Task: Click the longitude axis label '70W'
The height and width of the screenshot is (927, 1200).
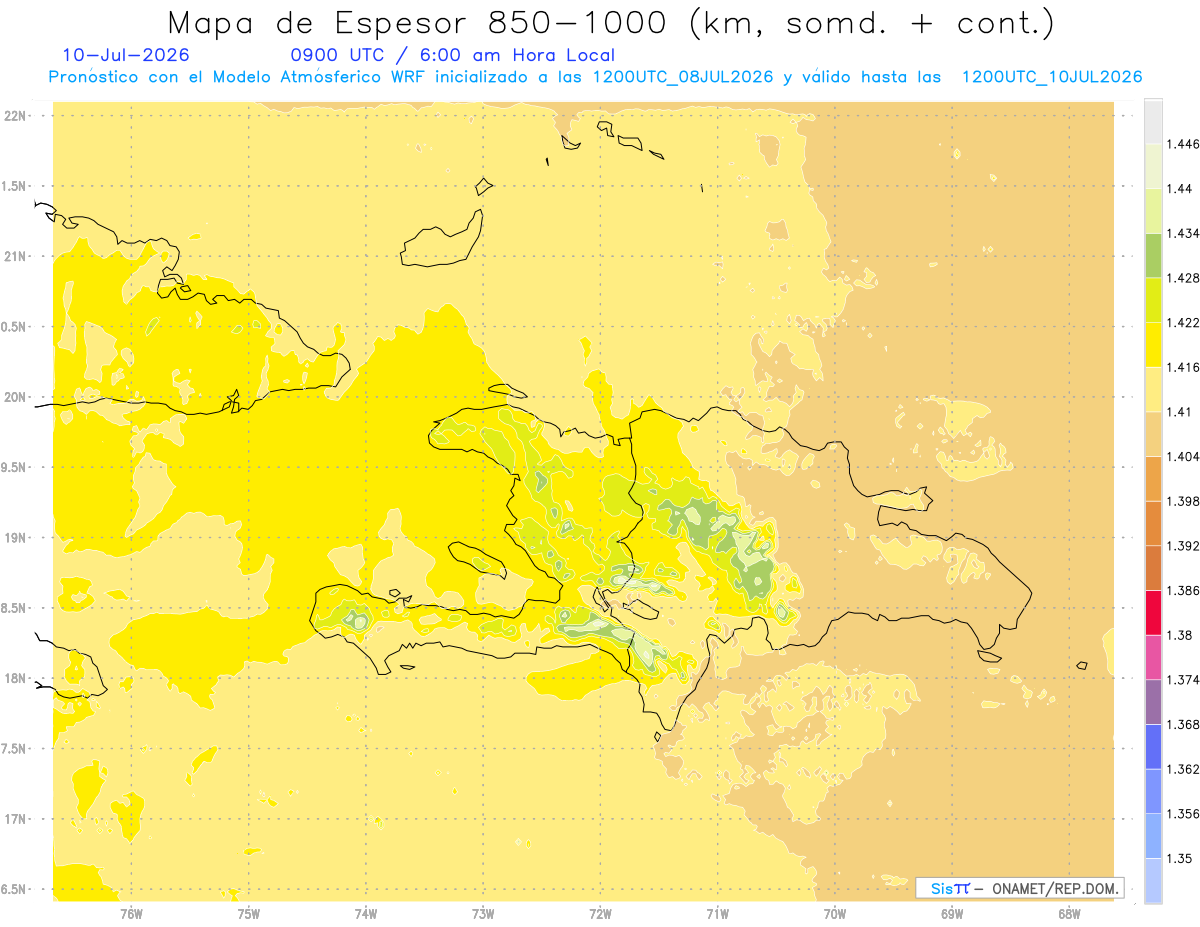Action: [x=835, y=914]
